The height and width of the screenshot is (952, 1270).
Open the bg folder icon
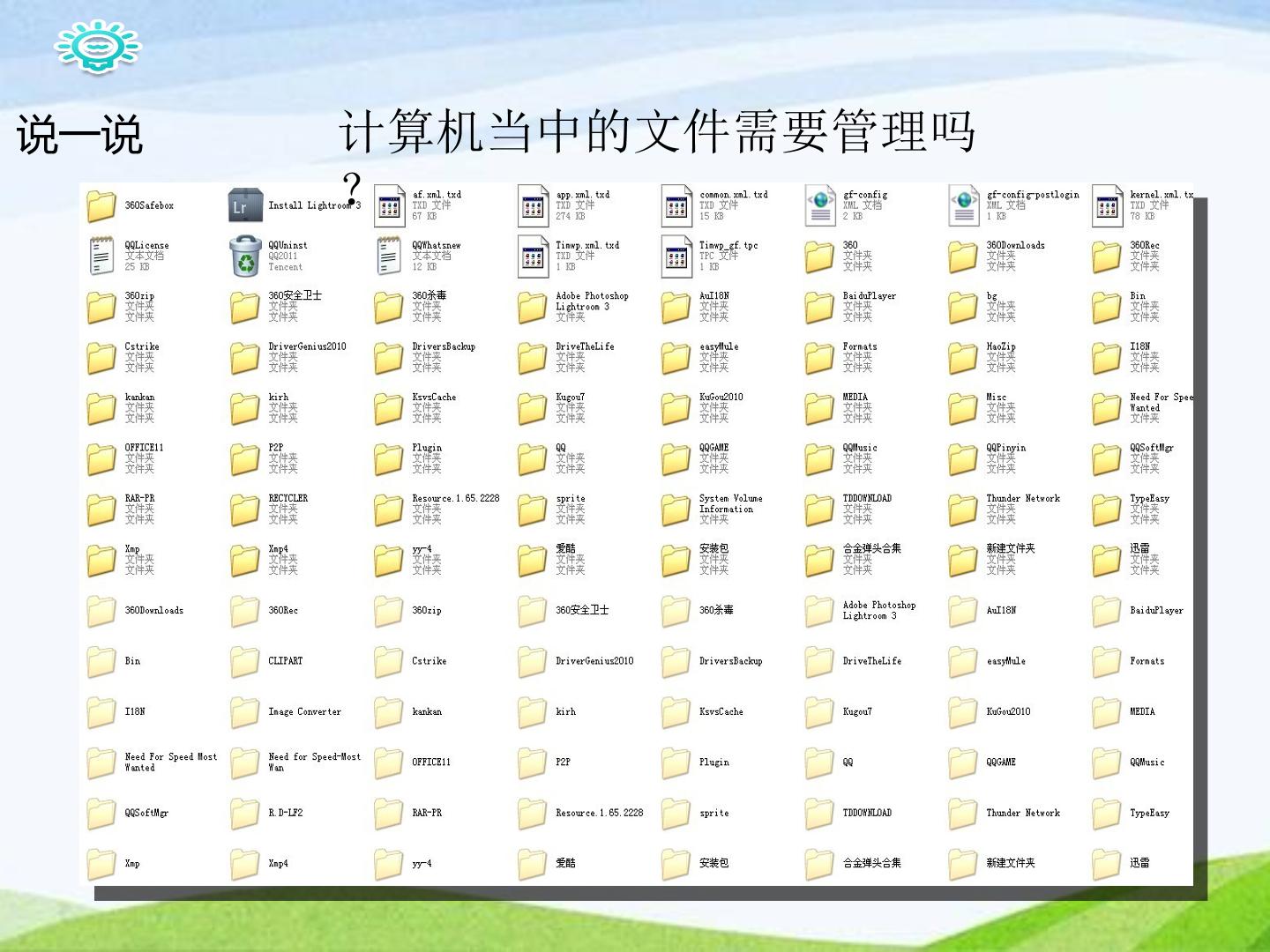point(963,307)
